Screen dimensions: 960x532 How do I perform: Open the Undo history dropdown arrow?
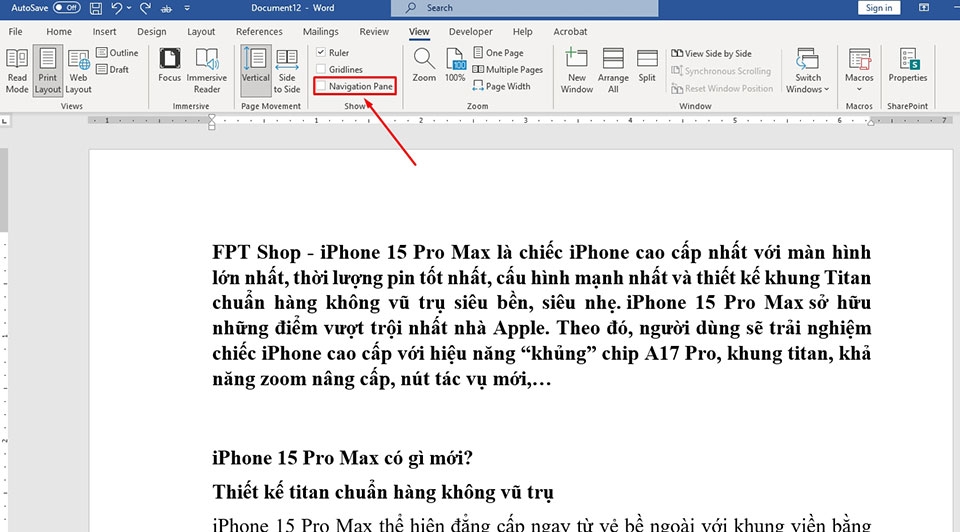[x=129, y=8]
